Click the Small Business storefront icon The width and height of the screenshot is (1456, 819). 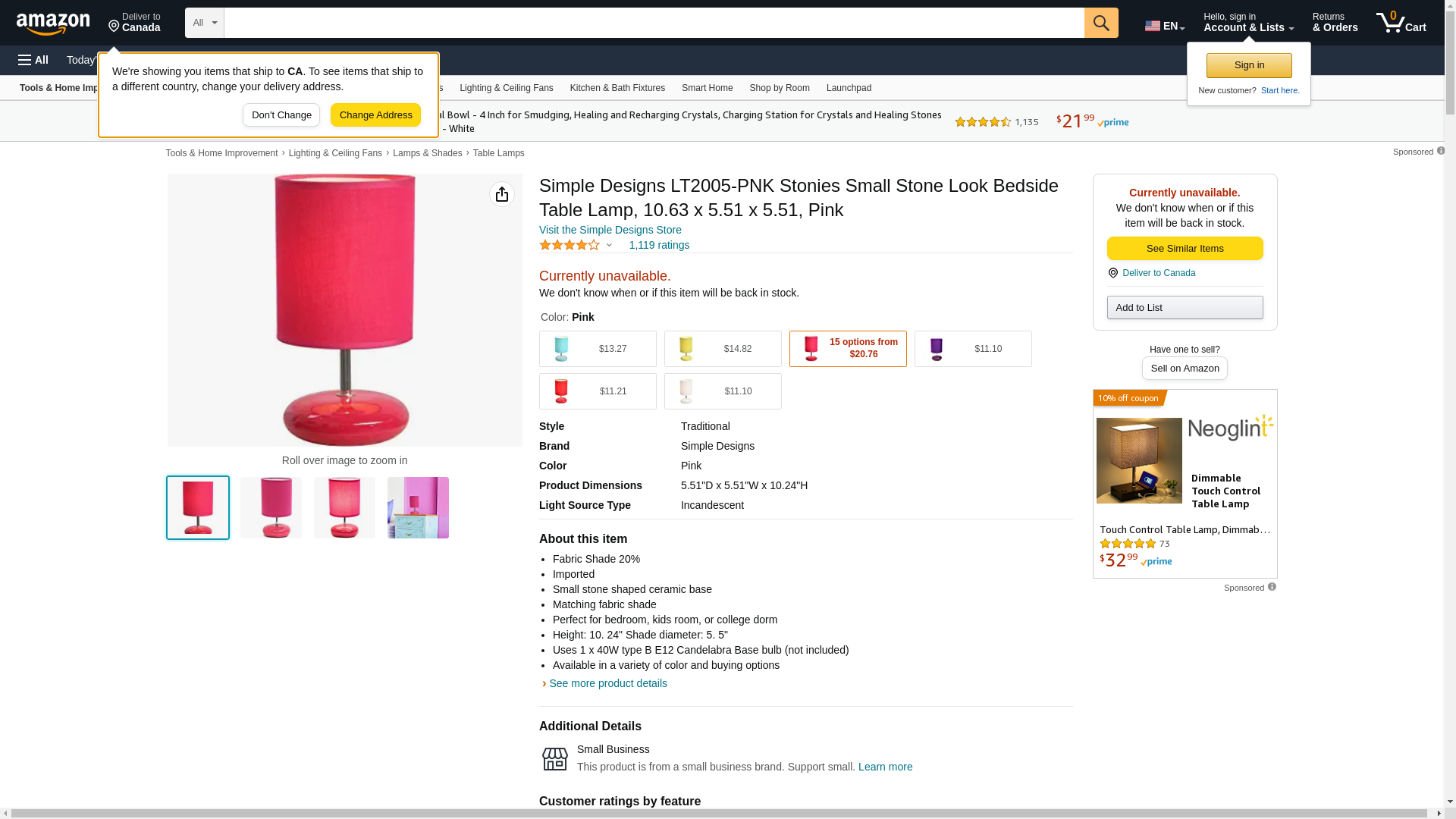pos(555,758)
